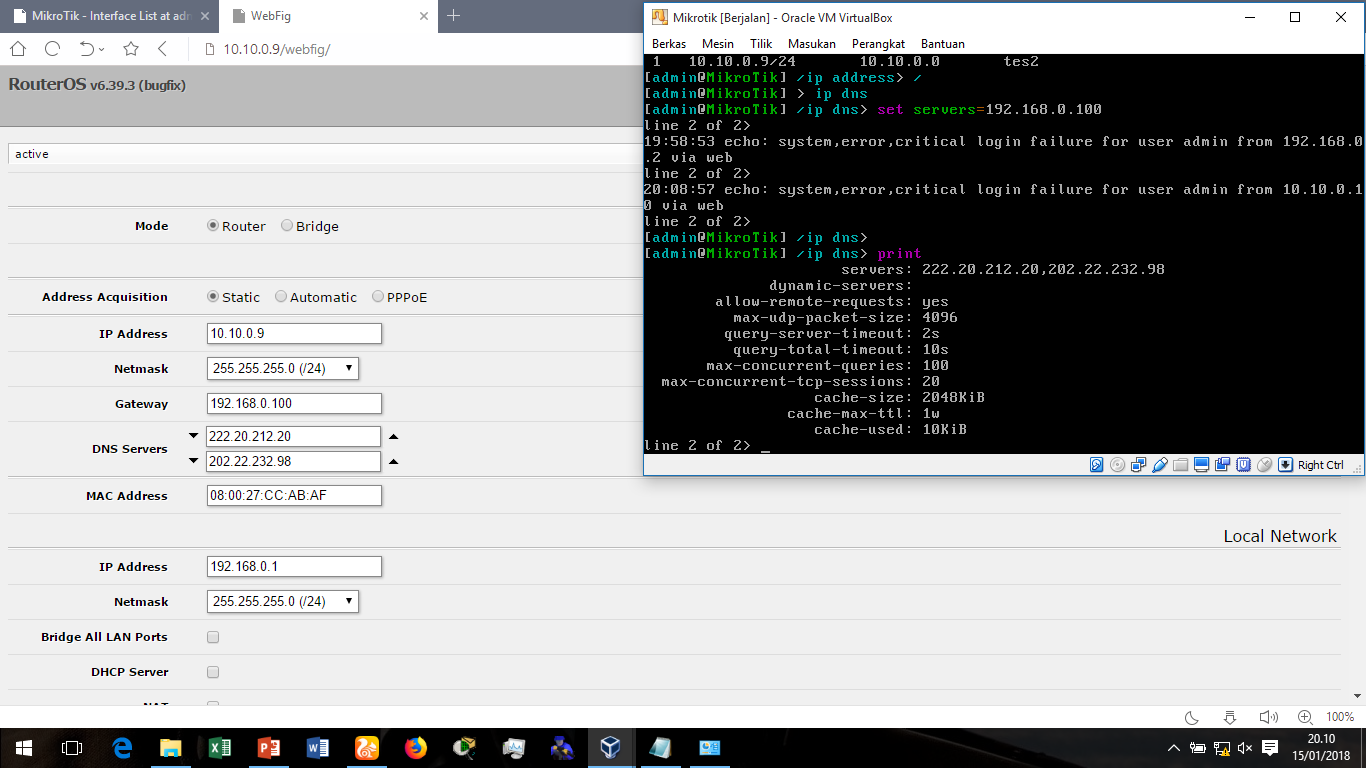The image size is (1366, 768).
Task: Click the VirtualBox mouse integration icon
Action: coord(1264,465)
